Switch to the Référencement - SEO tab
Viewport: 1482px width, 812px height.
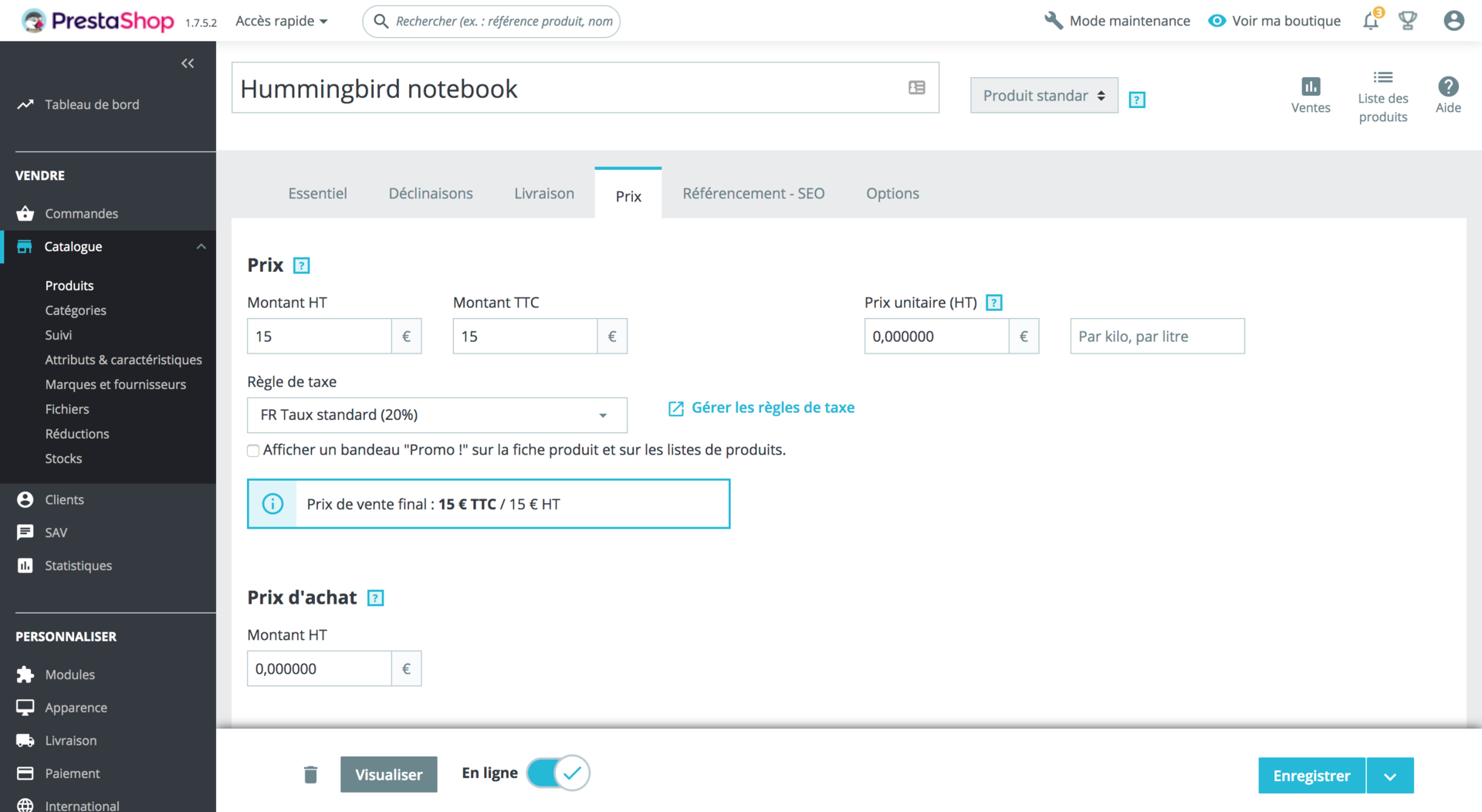pyautogui.click(x=753, y=194)
